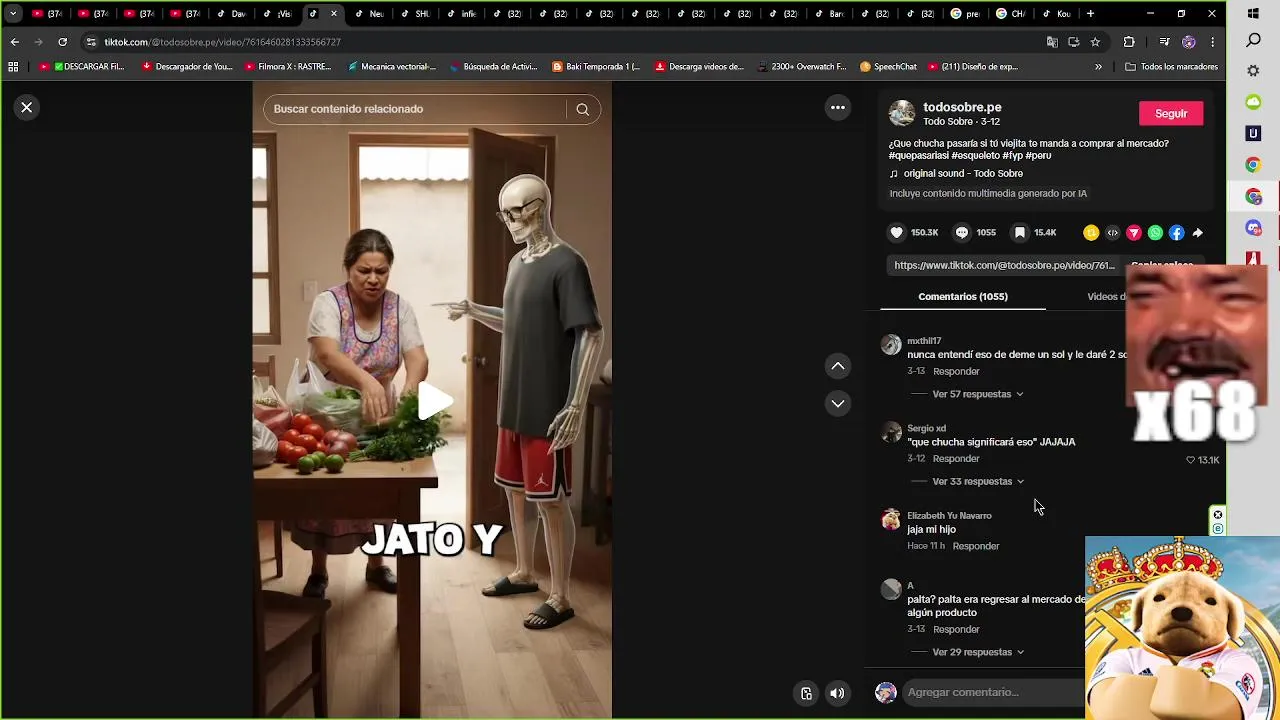Open Todos los marcadores folder
1280x720 pixels.
[1171, 67]
